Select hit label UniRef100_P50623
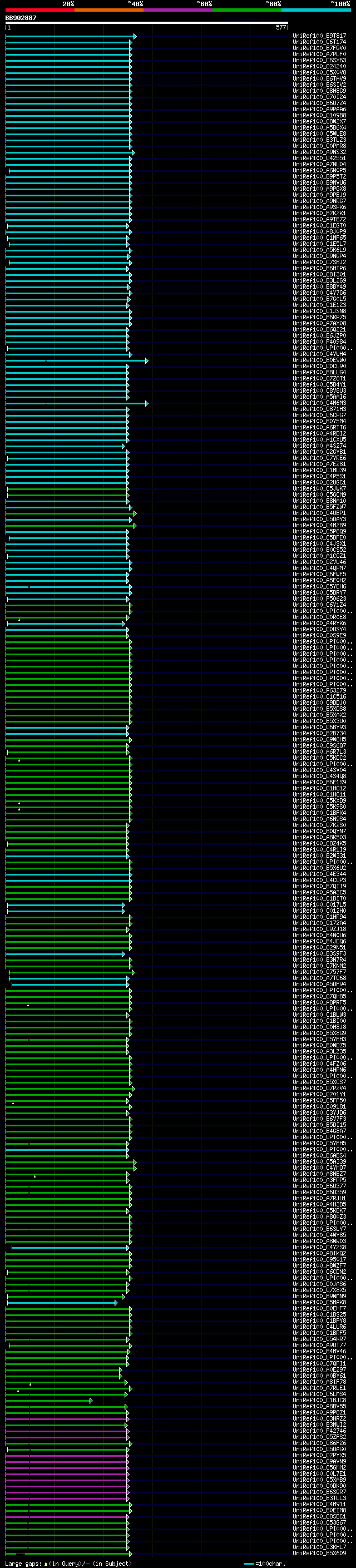This screenshot has height=1568, width=356. pos(319,598)
